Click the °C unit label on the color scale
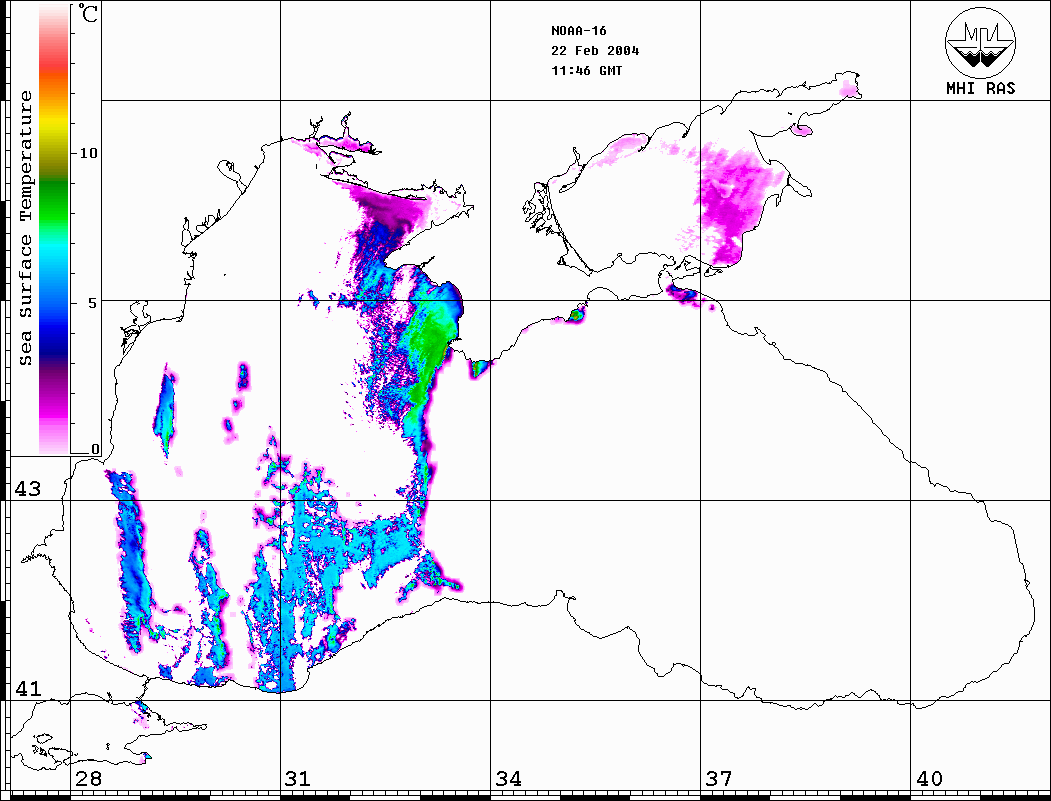This screenshot has width=1051, height=801. pyautogui.click(x=87, y=13)
